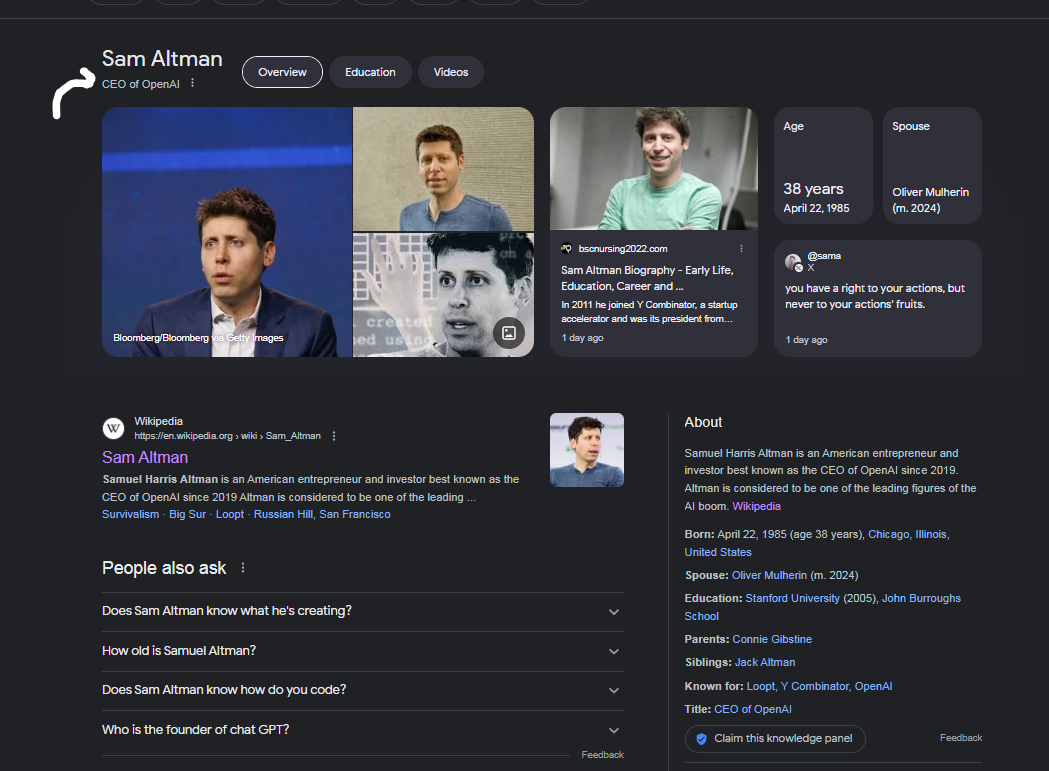The width and height of the screenshot is (1049, 771).
Task: Expand "Does Sam Altman know how do you code?"
Action: [x=363, y=690]
